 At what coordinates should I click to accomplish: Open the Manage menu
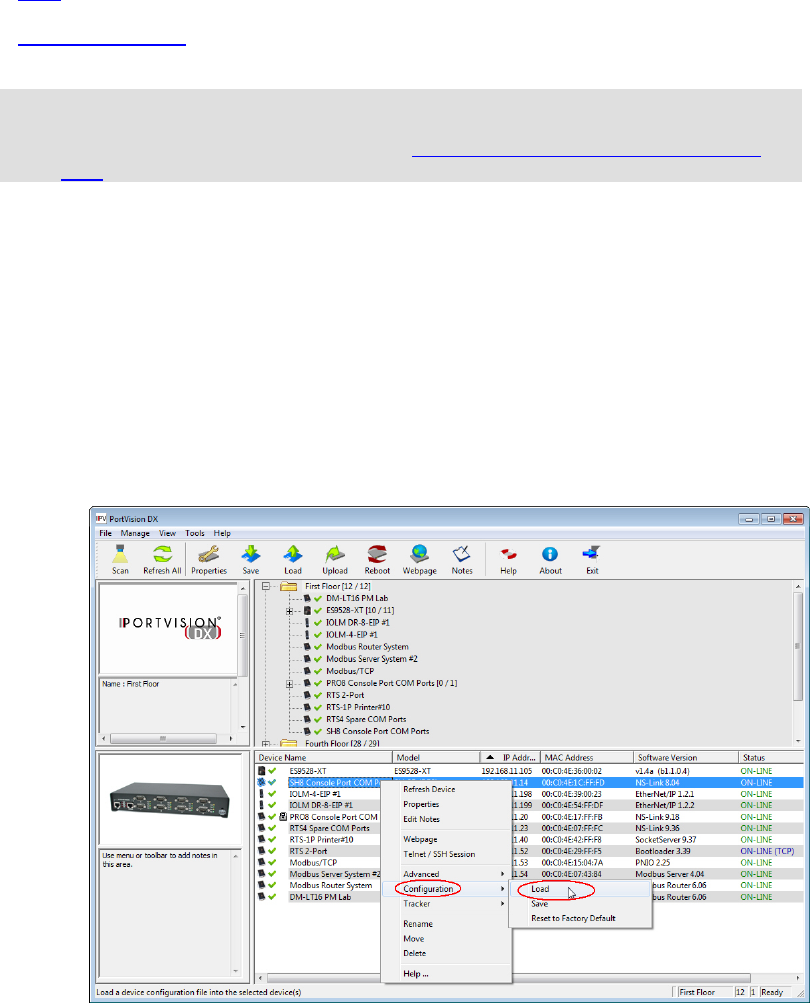135,533
